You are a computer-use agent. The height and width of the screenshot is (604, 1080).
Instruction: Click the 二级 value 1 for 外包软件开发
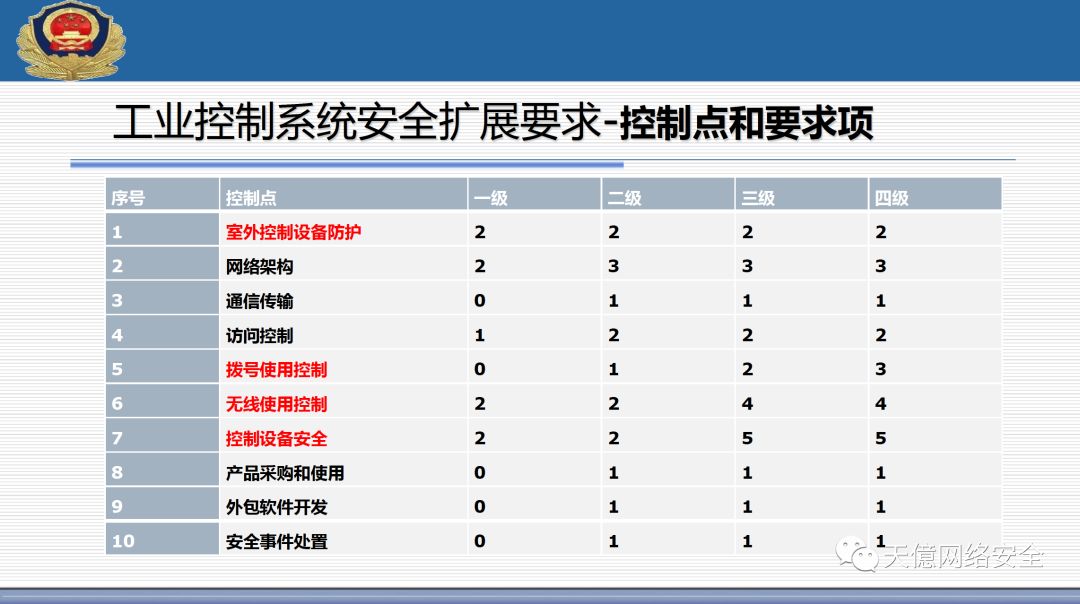tap(614, 507)
